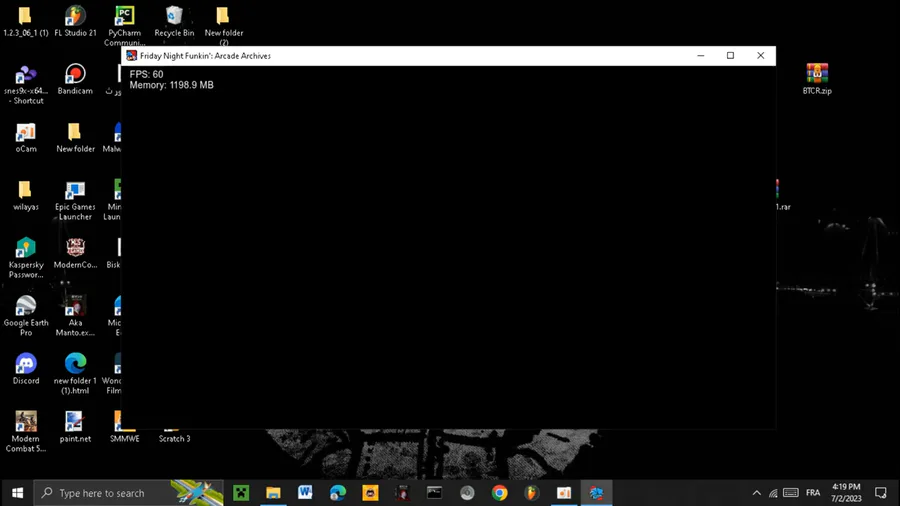The width and height of the screenshot is (900, 506).
Task: Open the Windows Start menu
Action: [x=17, y=493]
